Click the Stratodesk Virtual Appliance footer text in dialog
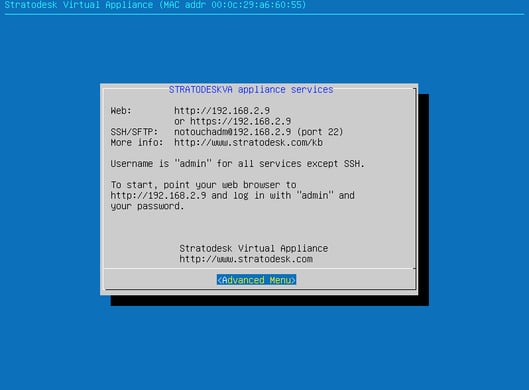The width and height of the screenshot is (529, 390). tap(254, 248)
